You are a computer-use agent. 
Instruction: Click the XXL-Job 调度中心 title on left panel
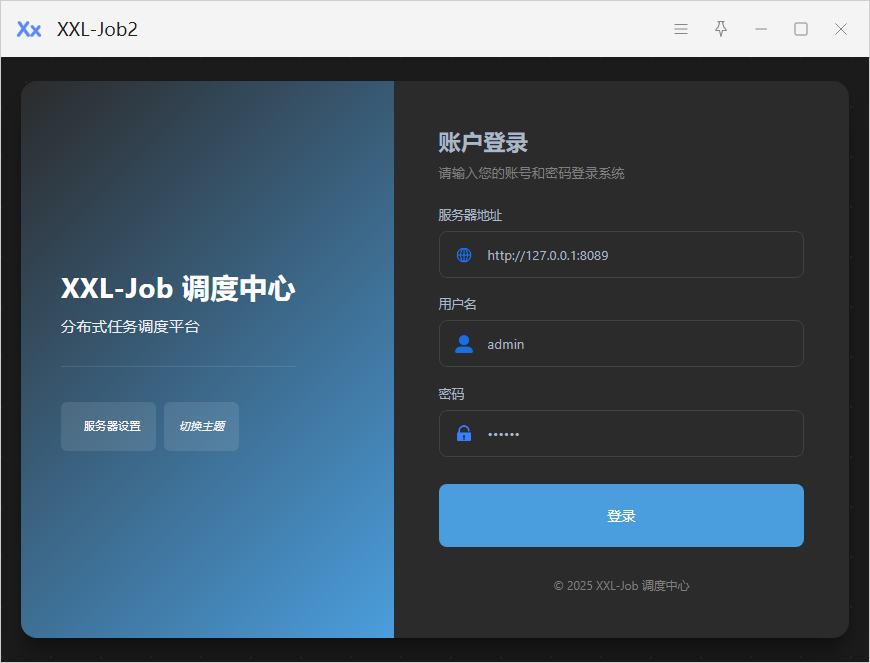[x=178, y=289]
